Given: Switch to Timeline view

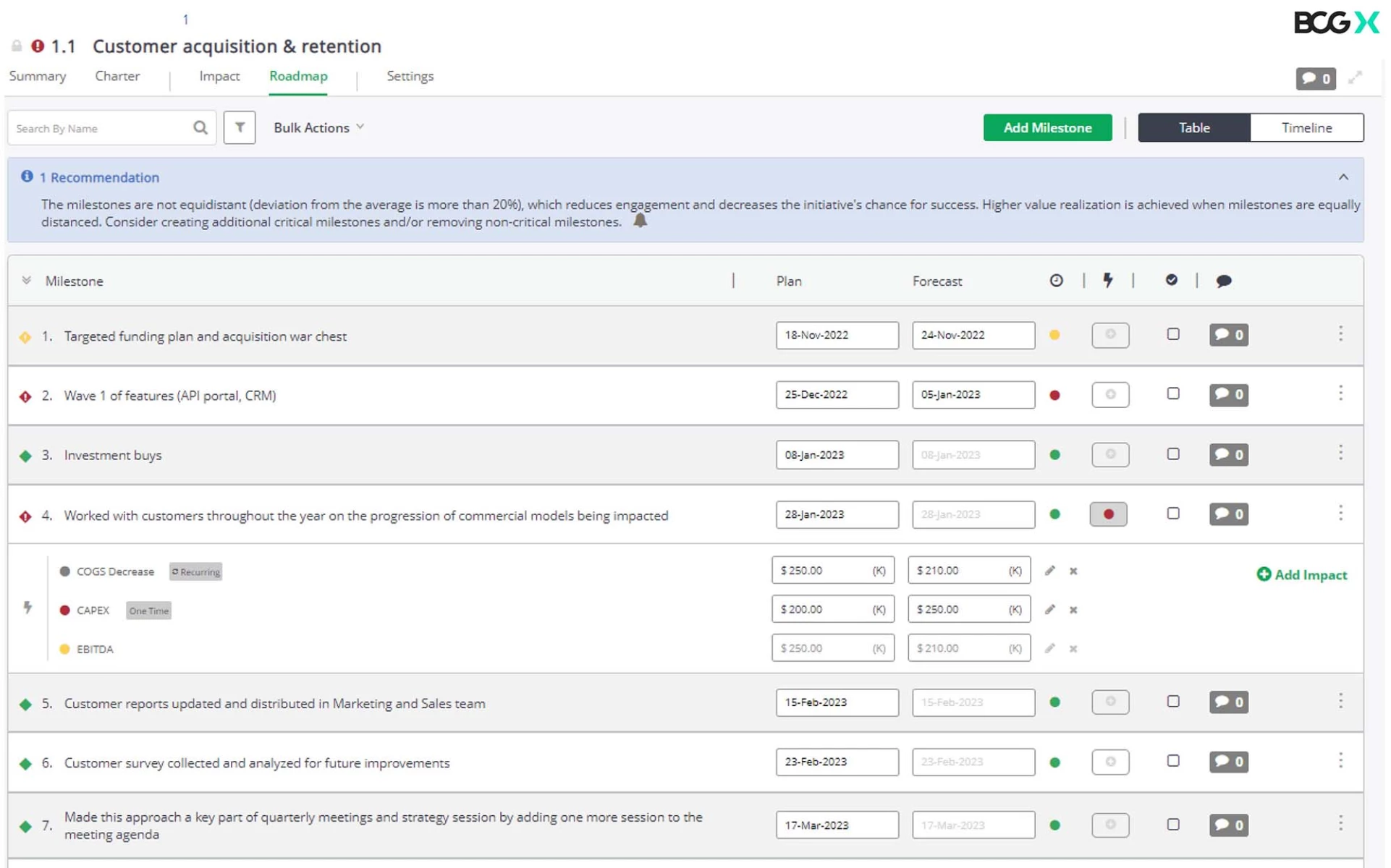Looking at the screenshot, I should pyautogui.click(x=1306, y=127).
